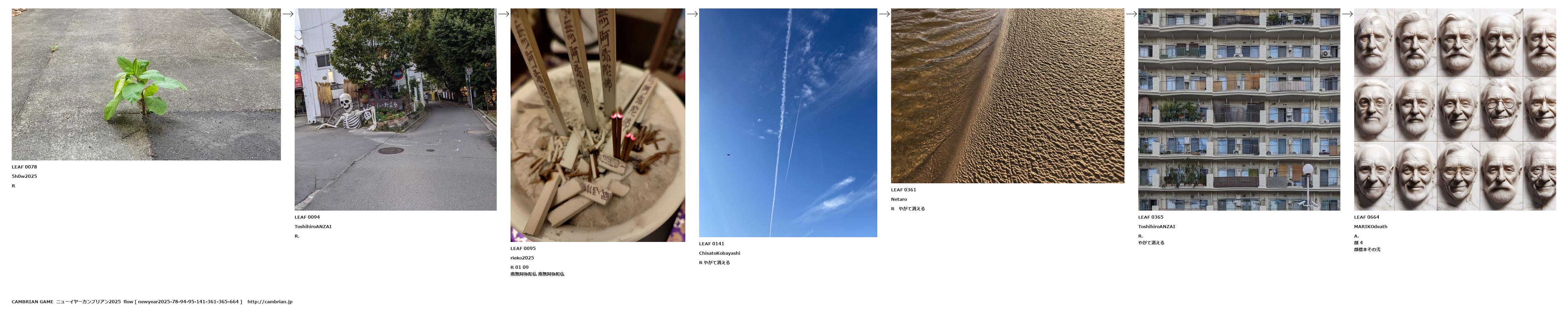This screenshot has height=310, width=1568.
Task: Open the skeleton on street photo
Action: point(396,110)
